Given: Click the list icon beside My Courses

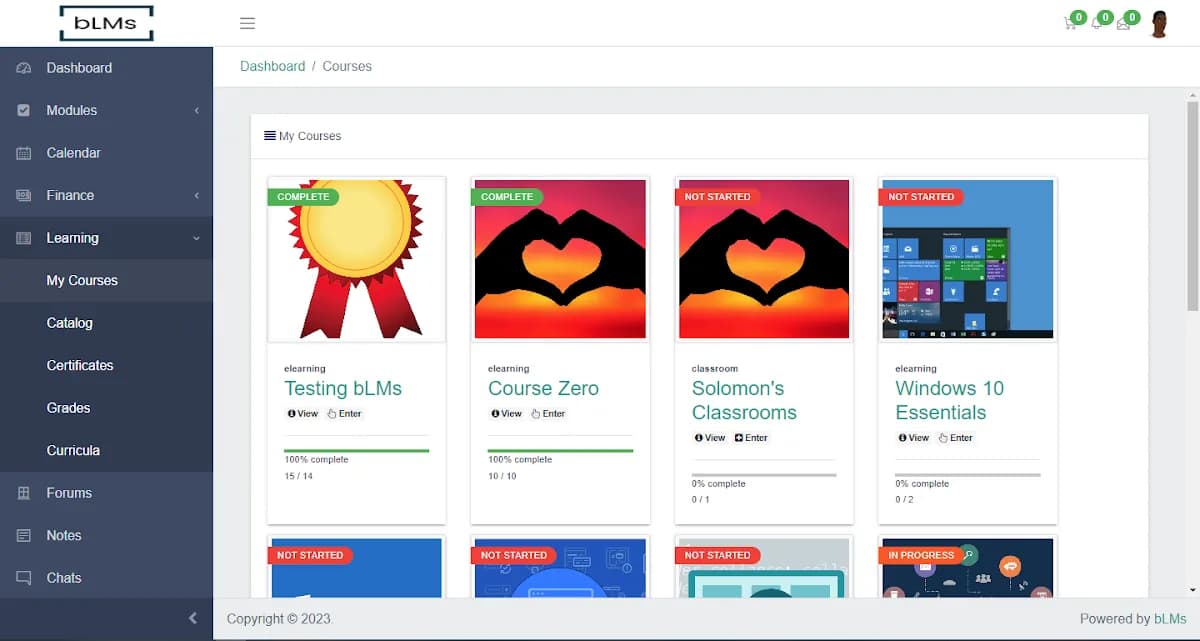Looking at the screenshot, I should [270, 135].
